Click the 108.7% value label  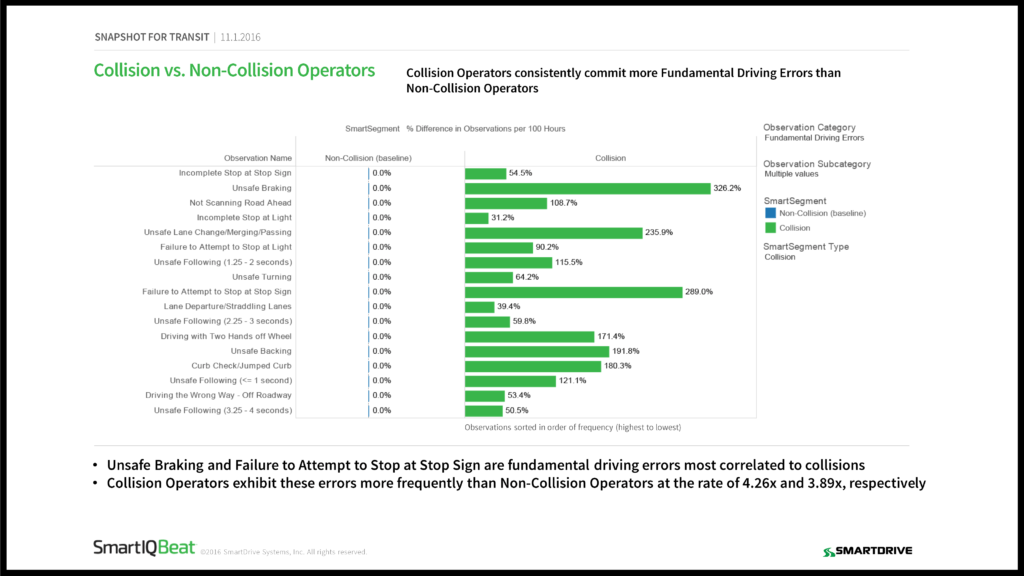coord(564,203)
